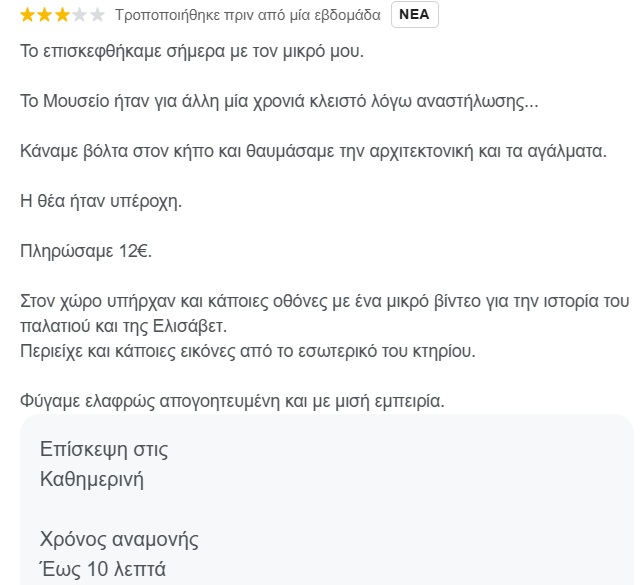Click the 'Επίσκεψη στις' label
This screenshot has height=585, width=644.
click(104, 449)
